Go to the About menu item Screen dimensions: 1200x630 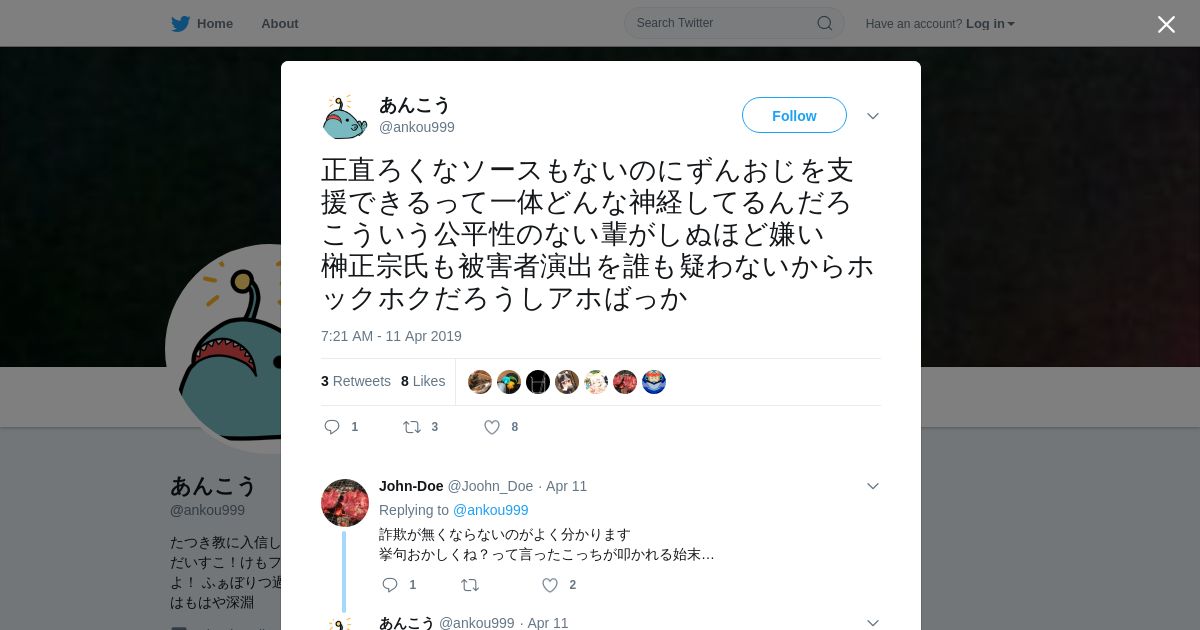[280, 23]
